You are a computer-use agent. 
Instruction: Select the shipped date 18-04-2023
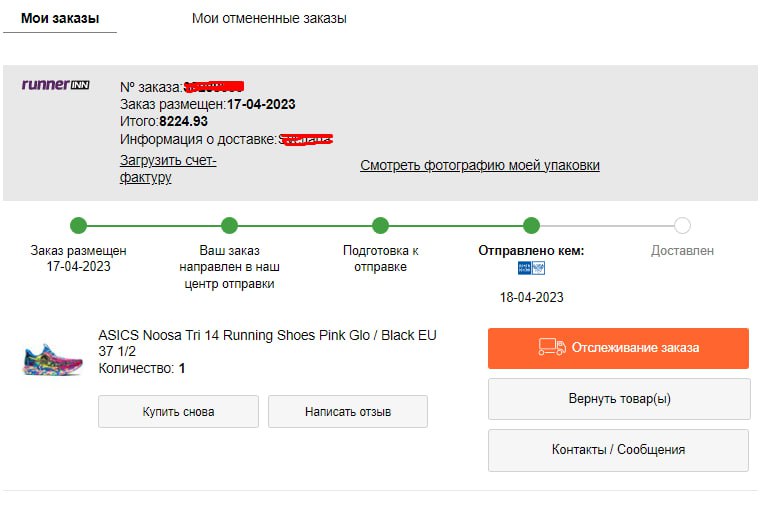point(532,298)
